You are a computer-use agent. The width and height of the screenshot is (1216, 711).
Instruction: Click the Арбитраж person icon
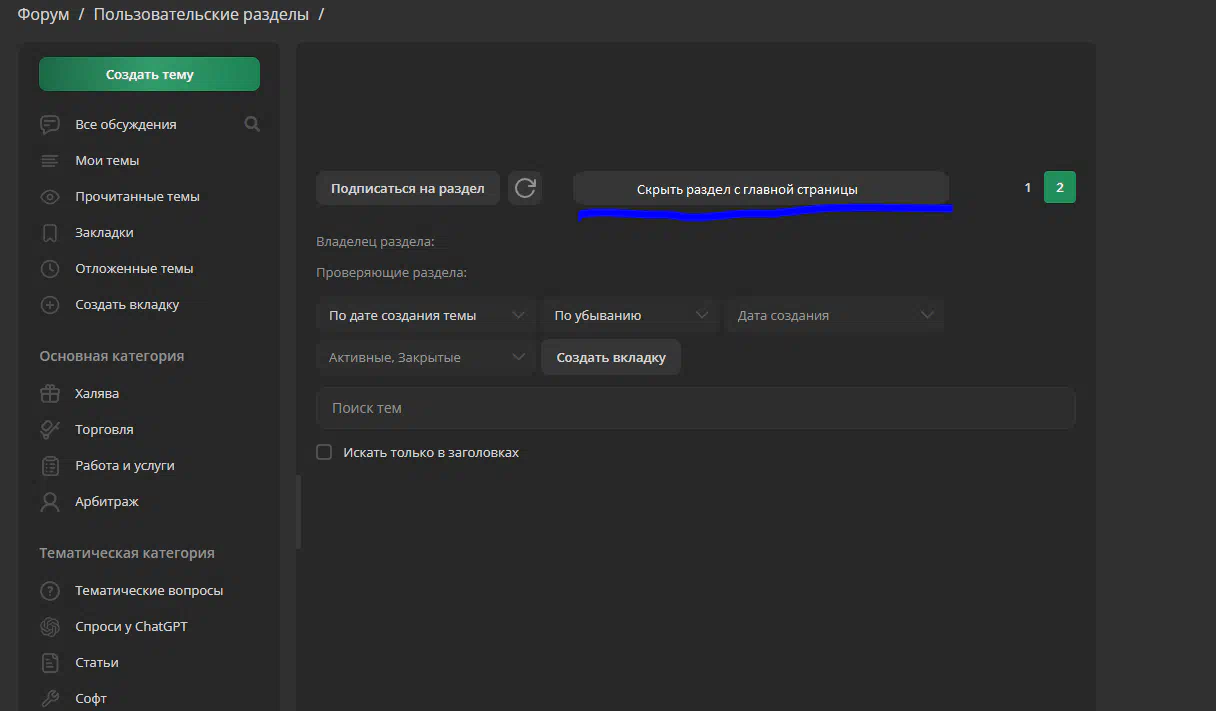[50, 501]
